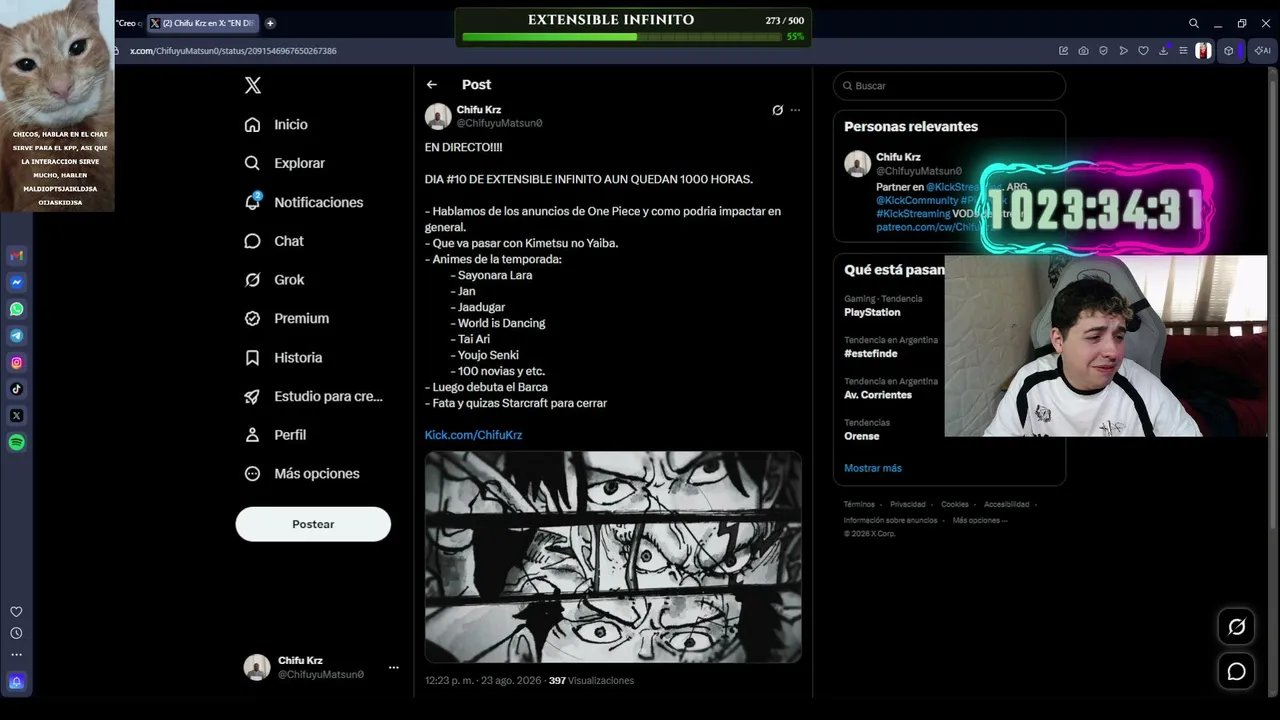Image resolution: width=1280 pixels, height=720 pixels.
Task: Go back with the Post arrow
Action: pos(431,85)
